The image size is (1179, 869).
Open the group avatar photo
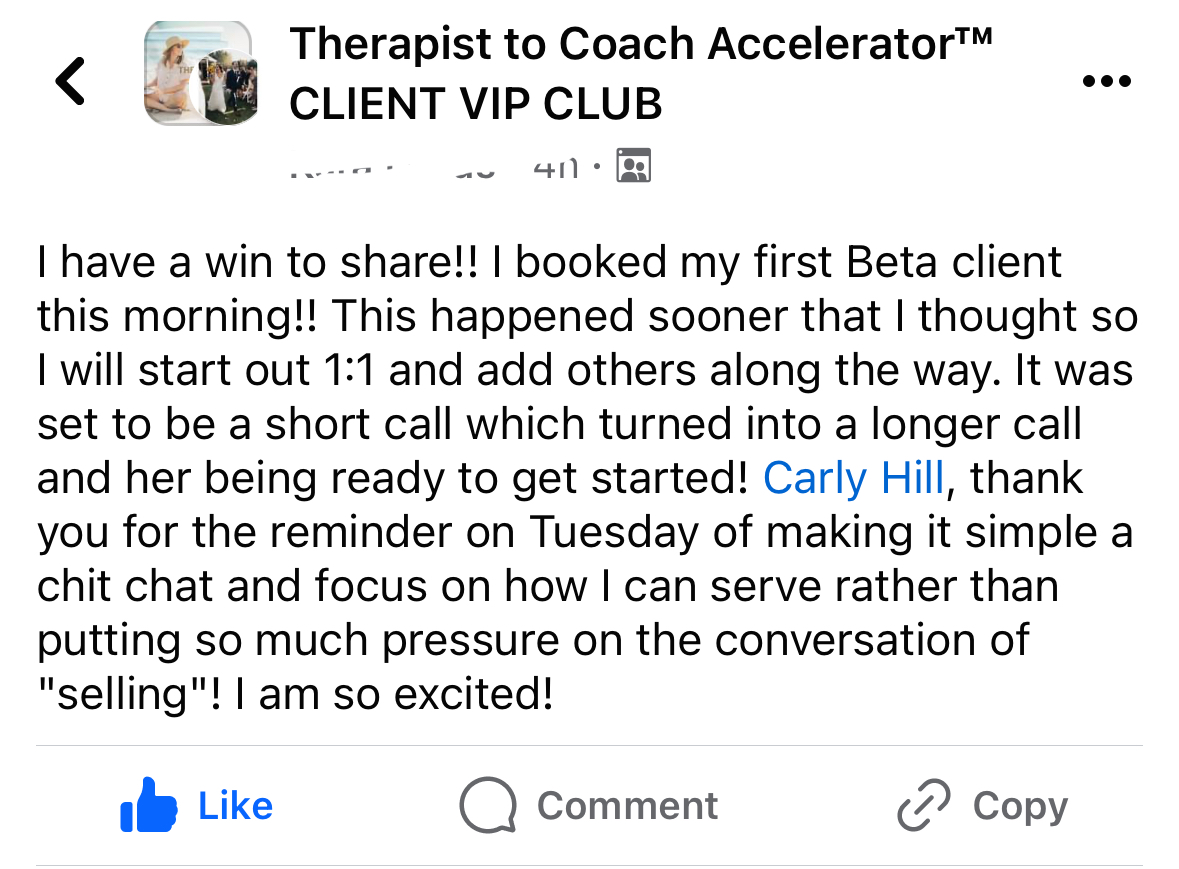(201, 74)
